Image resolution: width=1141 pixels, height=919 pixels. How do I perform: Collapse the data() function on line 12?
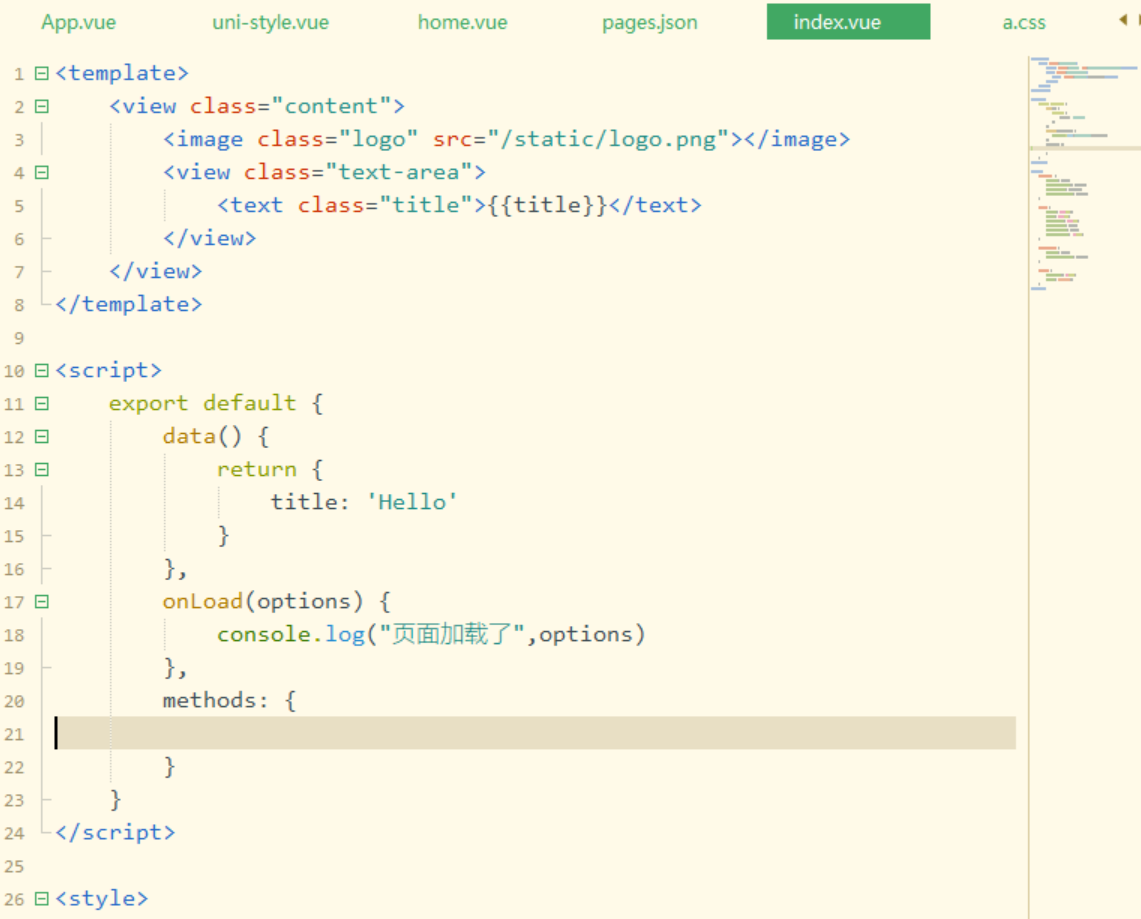tap(42, 437)
